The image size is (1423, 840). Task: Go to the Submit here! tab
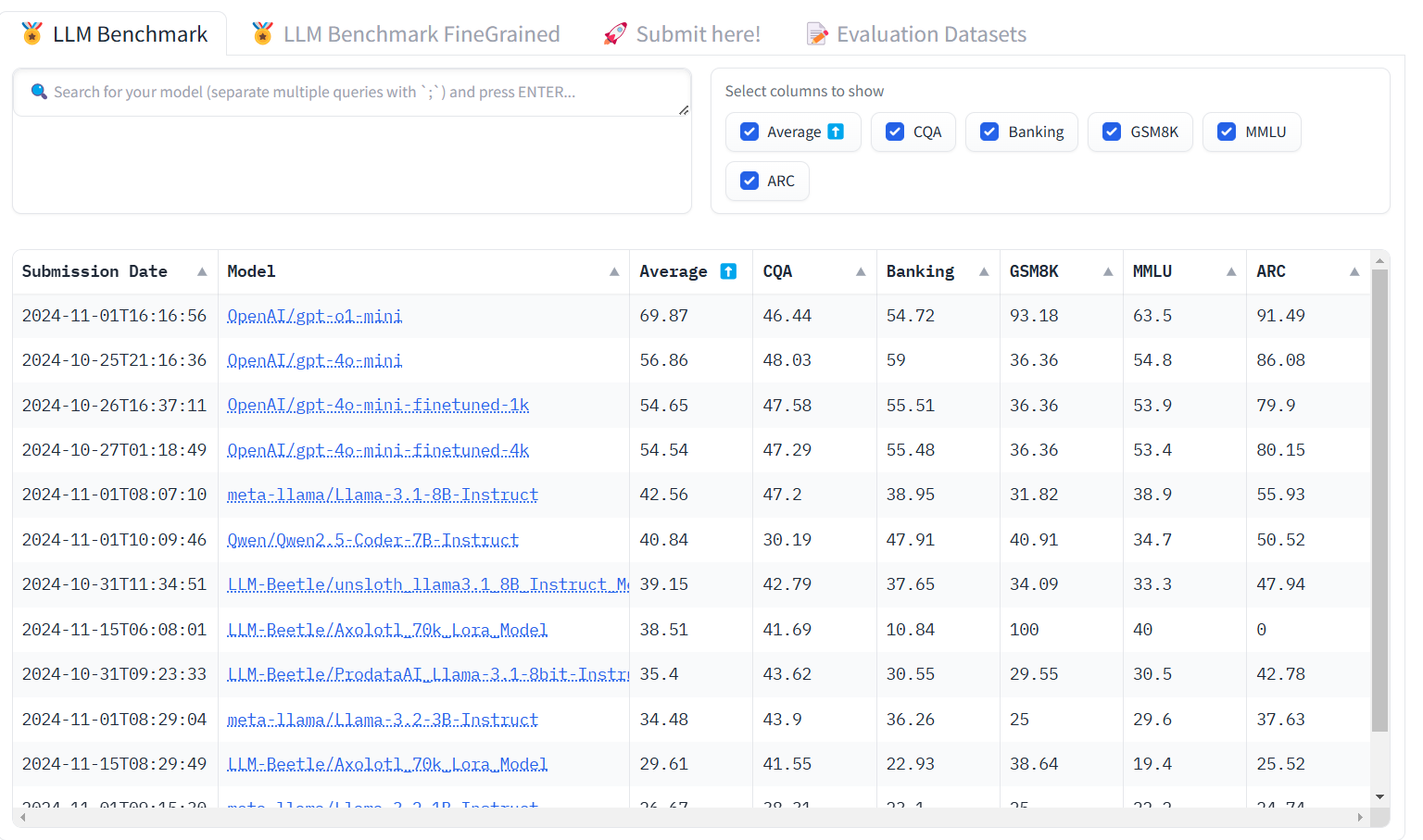click(x=682, y=34)
